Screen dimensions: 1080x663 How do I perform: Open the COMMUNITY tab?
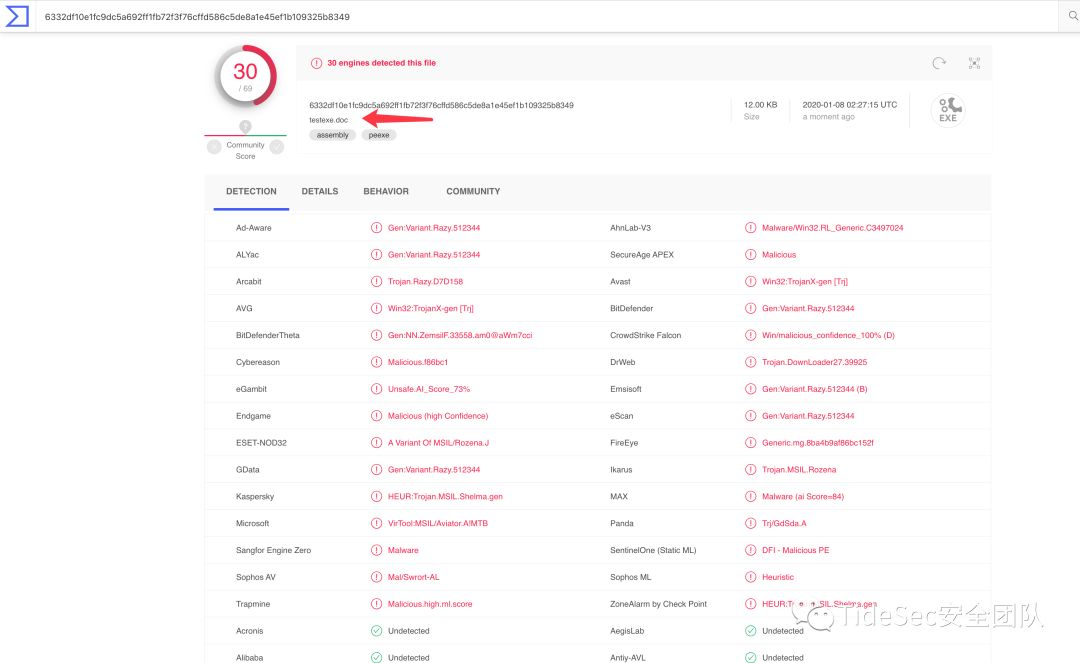[473, 191]
